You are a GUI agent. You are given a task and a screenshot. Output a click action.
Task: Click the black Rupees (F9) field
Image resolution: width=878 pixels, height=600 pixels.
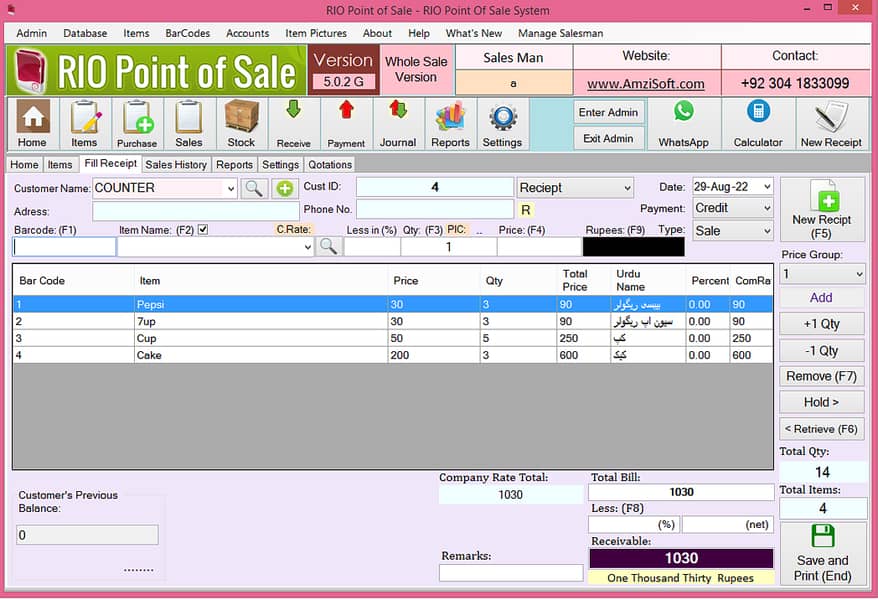(x=633, y=247)
